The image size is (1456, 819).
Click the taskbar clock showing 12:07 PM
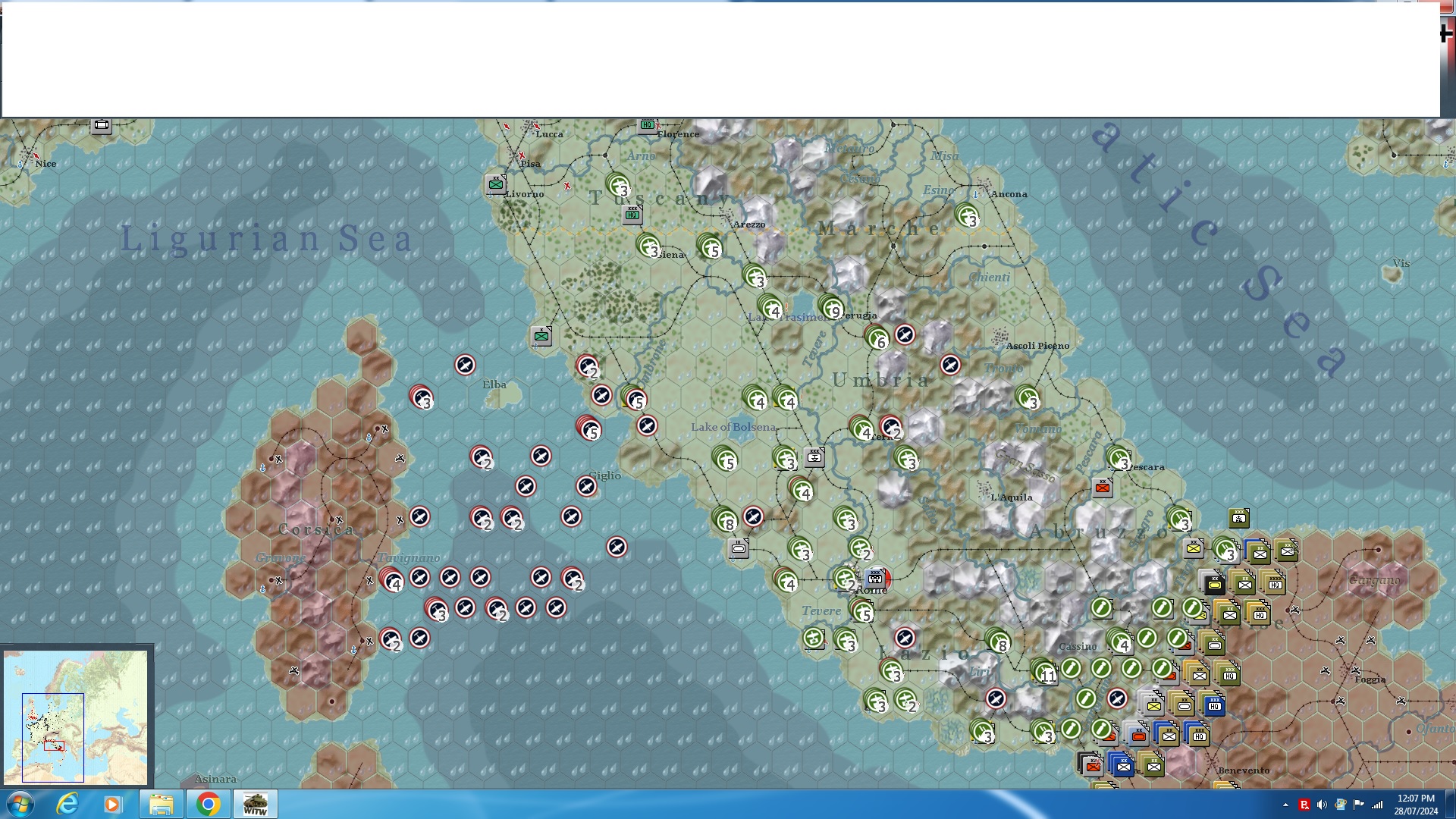point(1415,804)
